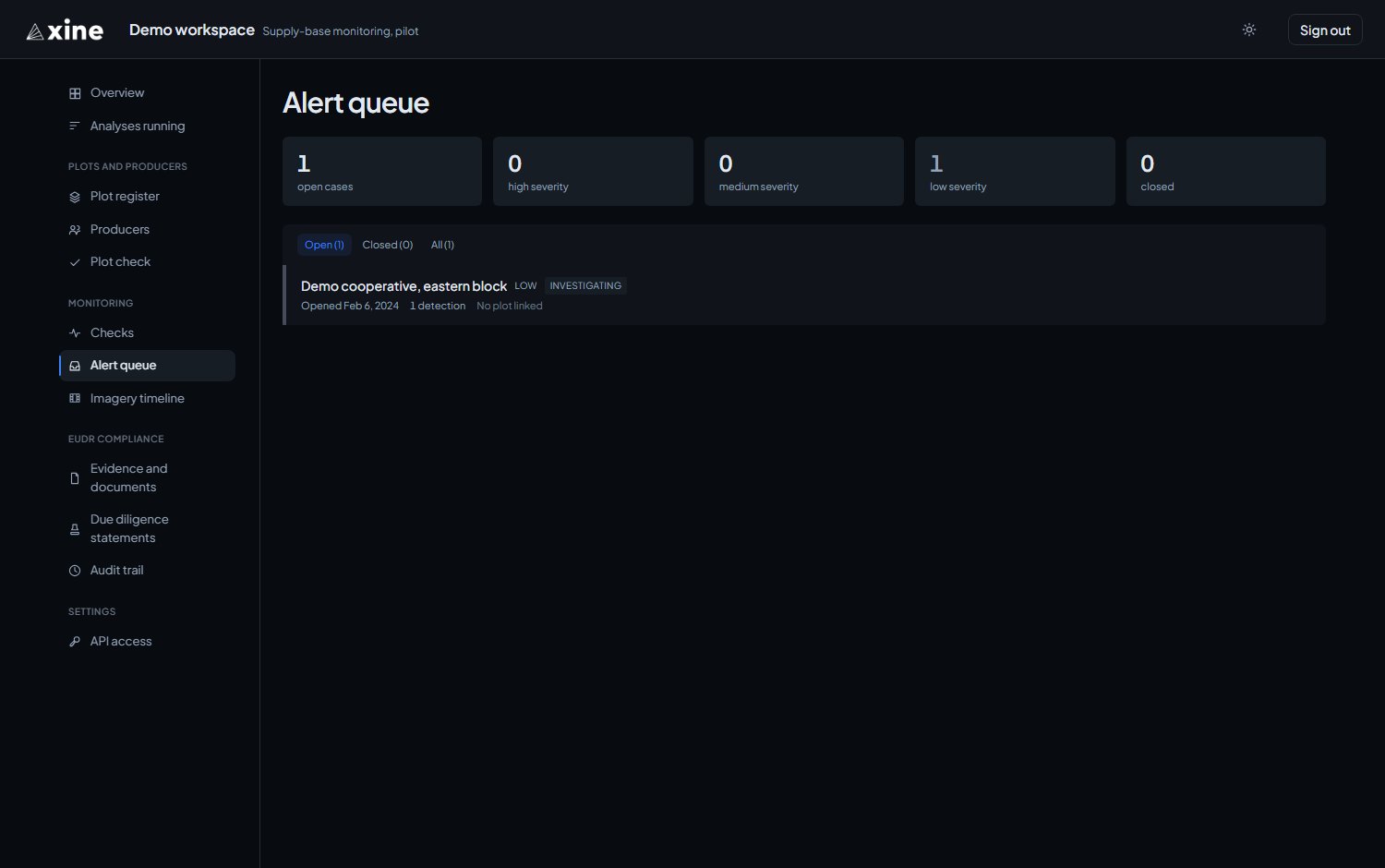Click the open cases stat card
The height and width of the screenshot is (868, 1385).
pyautogui.click(x=382, y=172)
